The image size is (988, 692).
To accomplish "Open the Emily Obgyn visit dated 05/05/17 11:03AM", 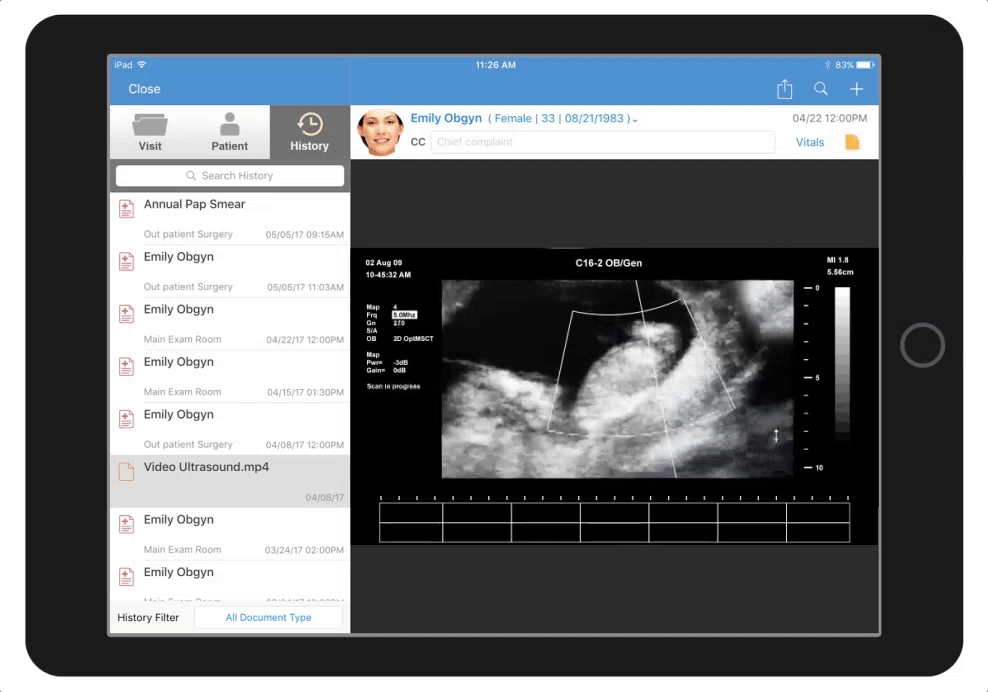I will [x=230, y=271].
